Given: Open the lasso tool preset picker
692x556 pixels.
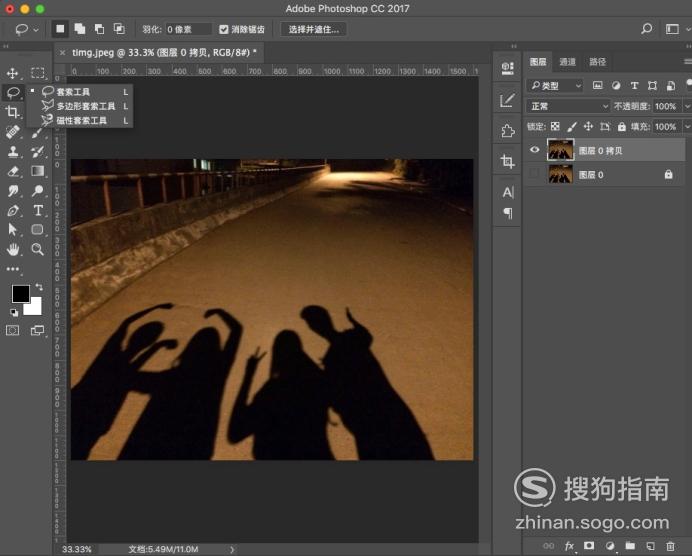Looking at the screenshot, I should click(x=27, y=30).
